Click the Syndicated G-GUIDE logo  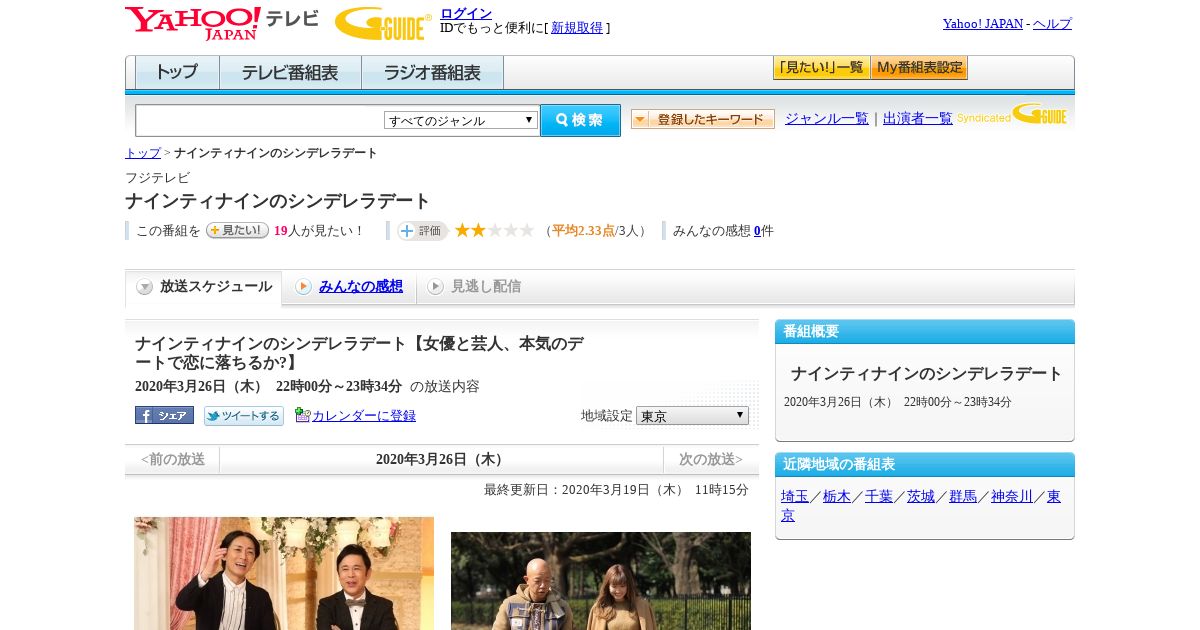(1012, 114)
